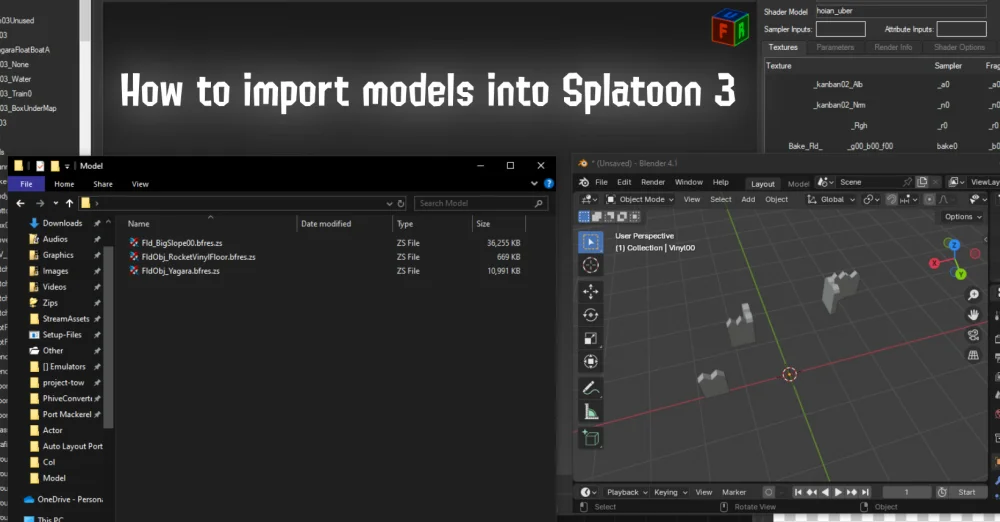Switch perspective/orthographic with the grid icon
The image size is (1000, 522).
pyautogui.click(x=973, y=355)
